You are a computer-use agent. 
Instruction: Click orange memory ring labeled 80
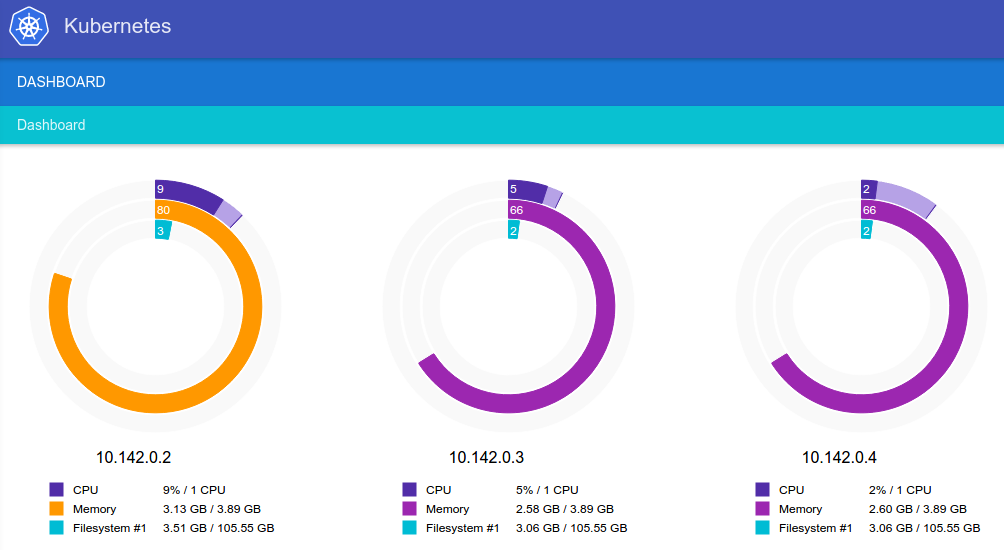[252, 306]
